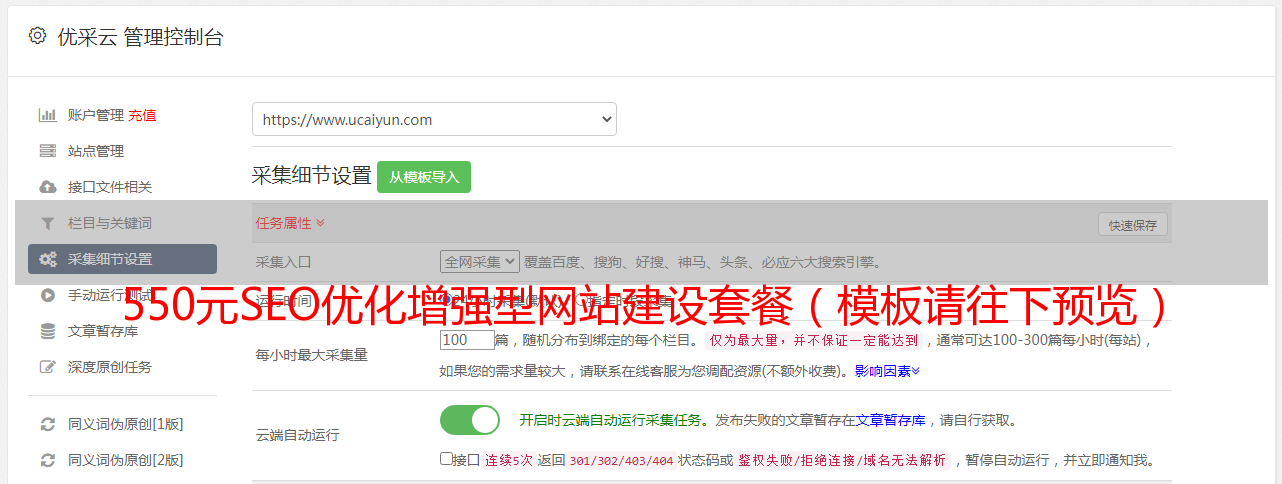
Task: Click the 每小时最大采集量 input showing 100
Action: coord(467,340)
